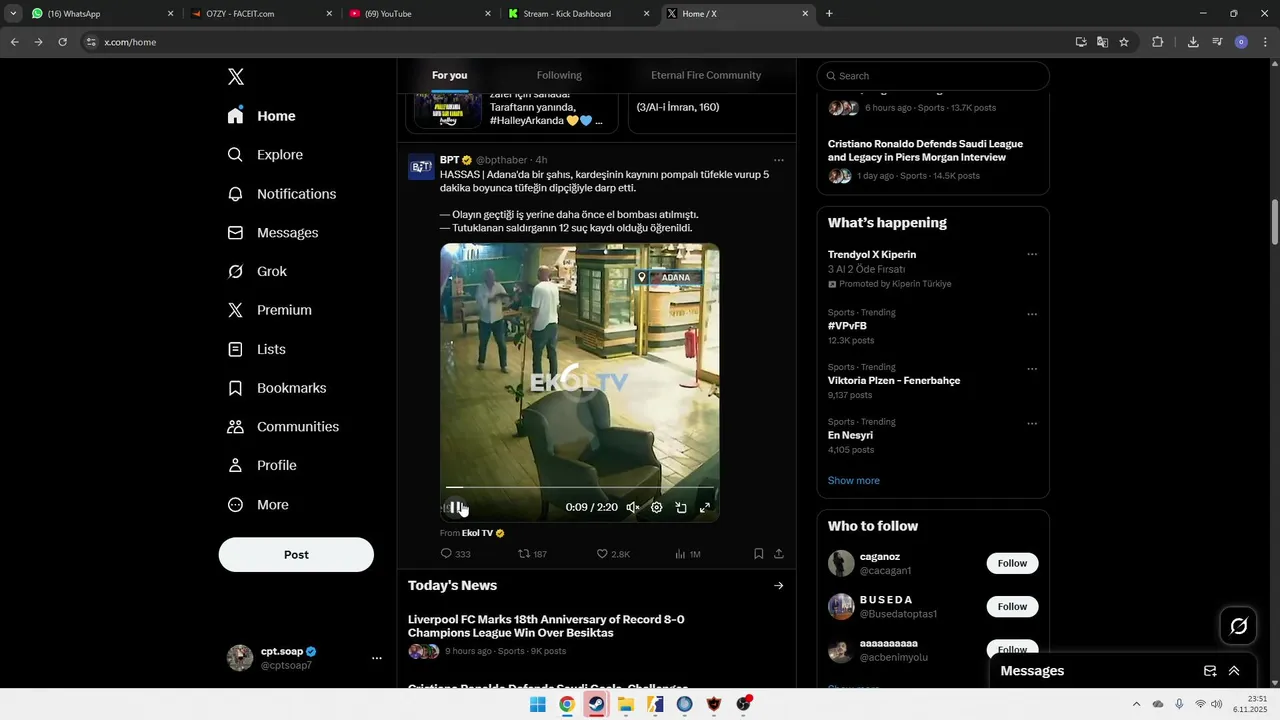Open more options for Trendyol X Kiperin
Screen dimensions: 1280x720
pos(1032,254)
